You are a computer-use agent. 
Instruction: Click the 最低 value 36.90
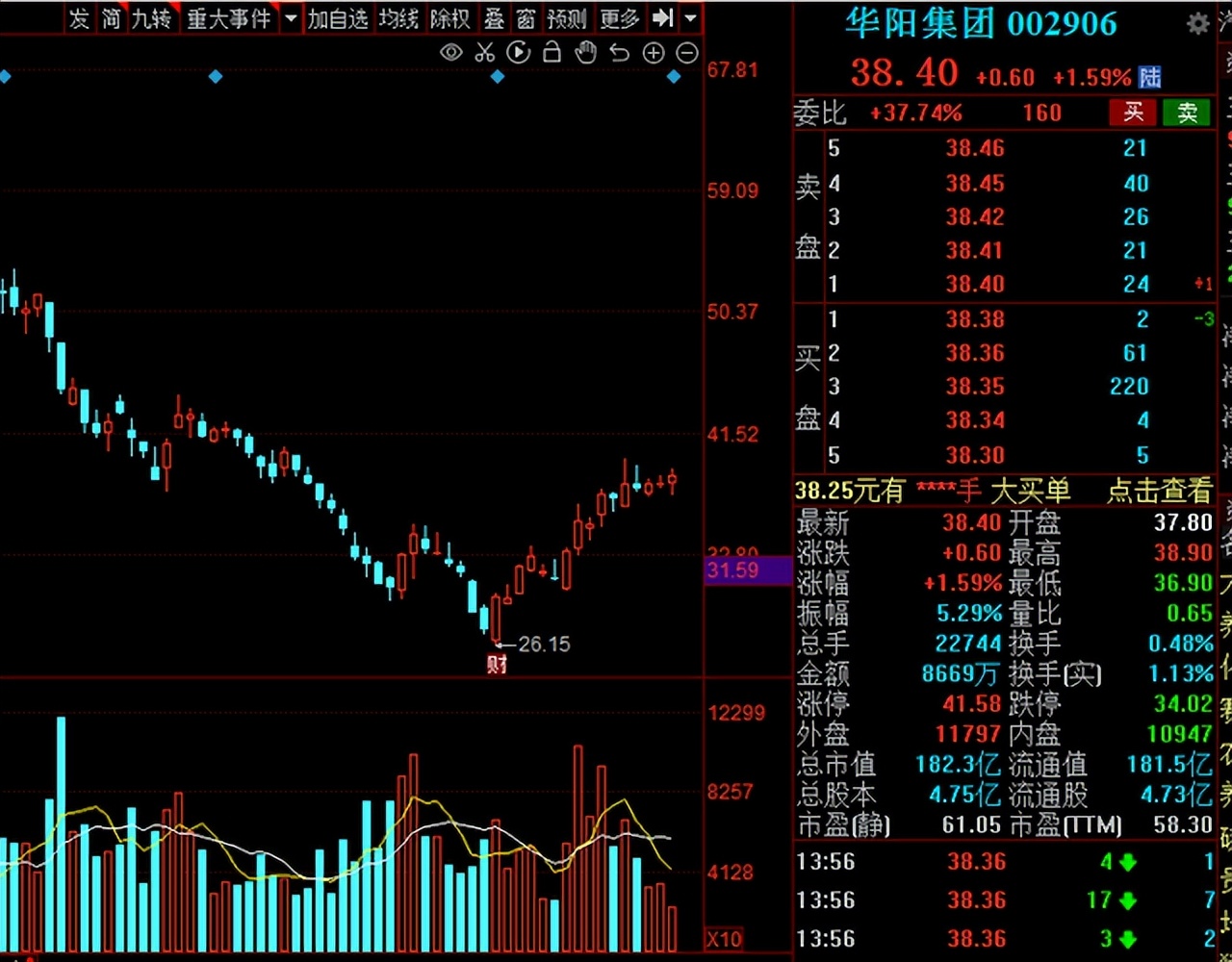(x=1183, y=583)
